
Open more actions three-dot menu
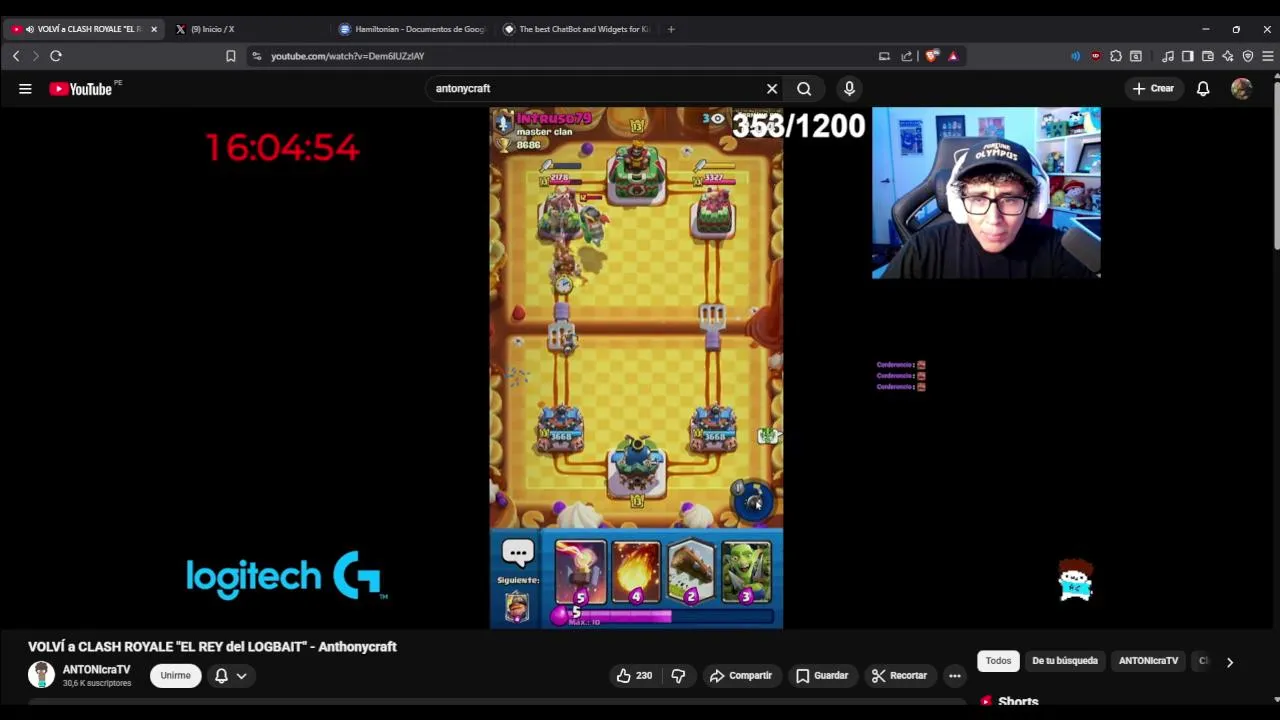pyautogui.click(x=955, y=676)
